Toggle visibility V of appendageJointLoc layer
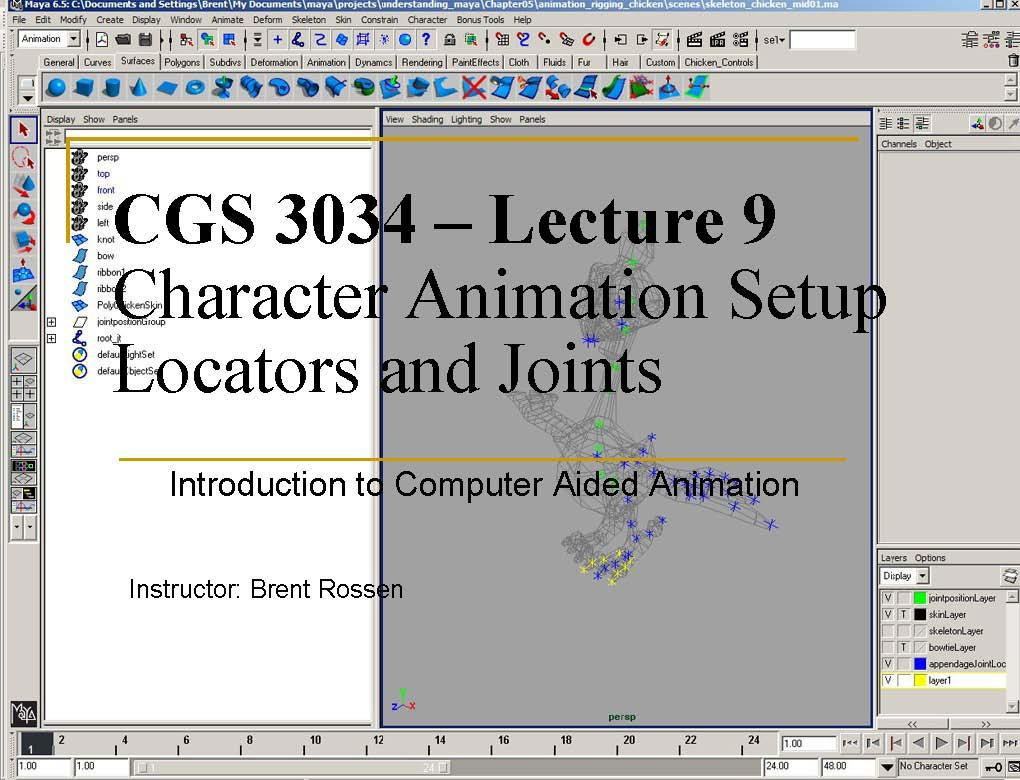 (x=887, y=664)
